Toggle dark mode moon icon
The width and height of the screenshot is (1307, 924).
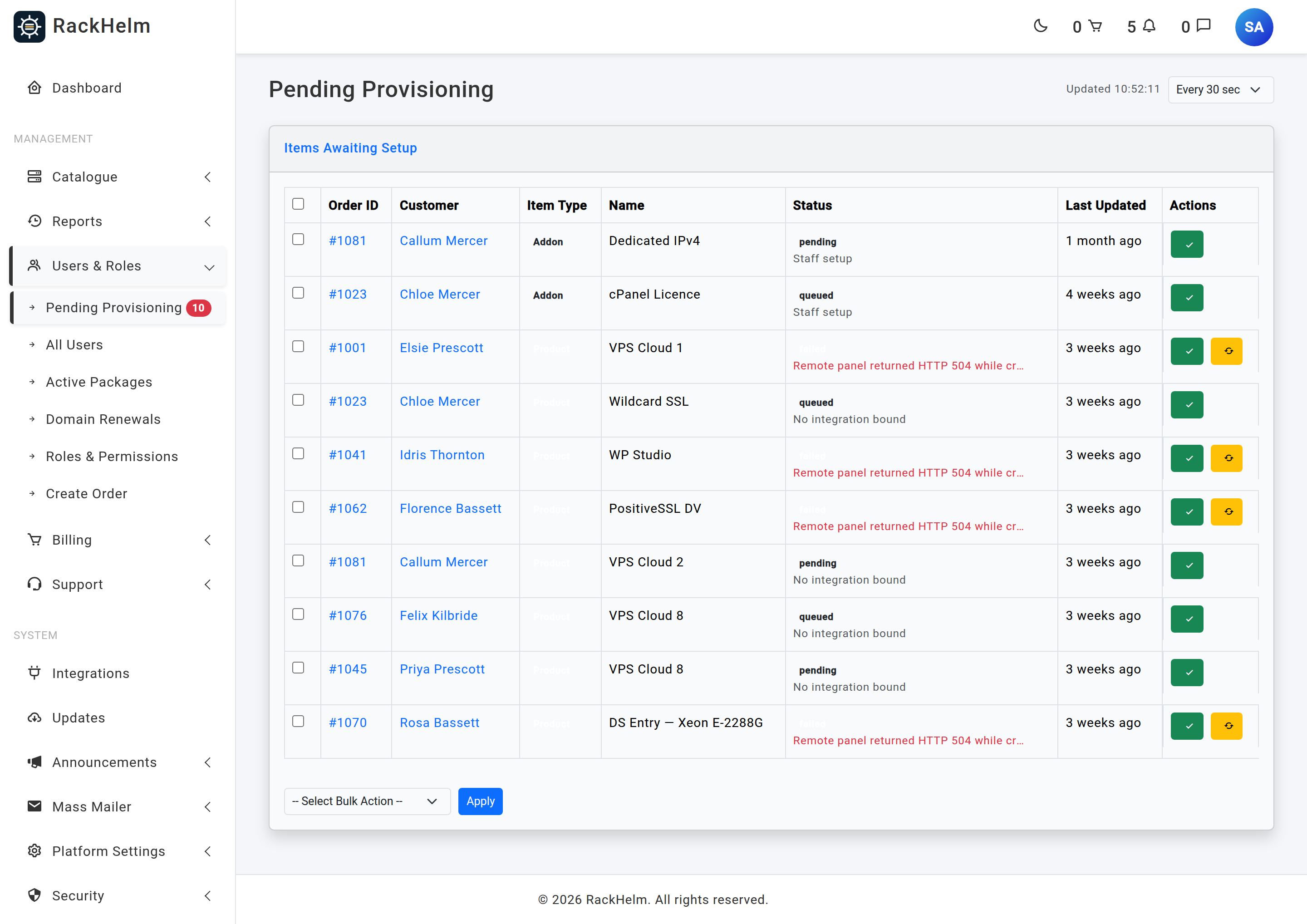coord(1040,26)
